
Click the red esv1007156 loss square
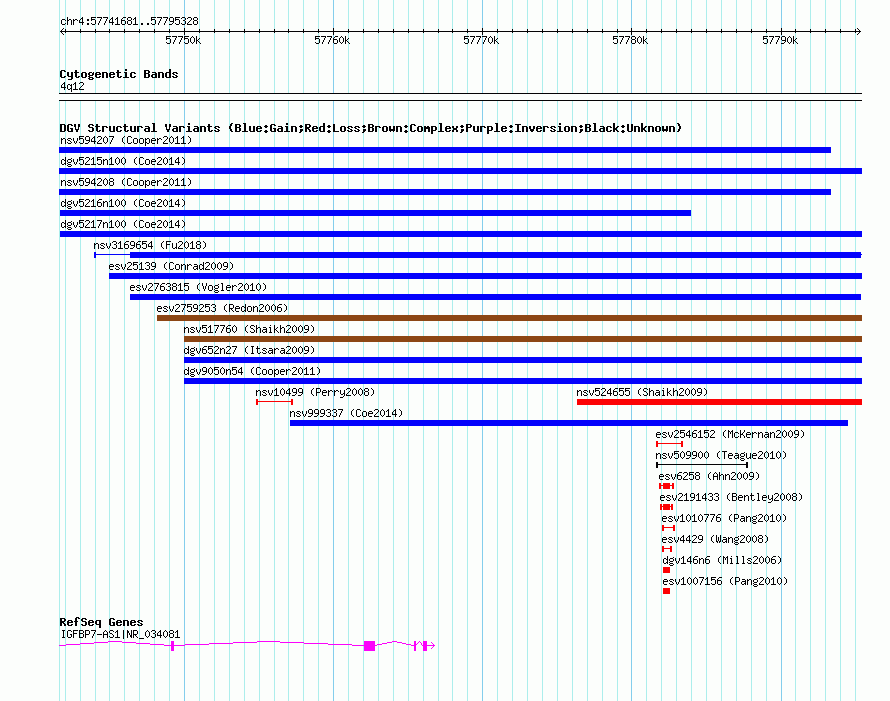666,591
